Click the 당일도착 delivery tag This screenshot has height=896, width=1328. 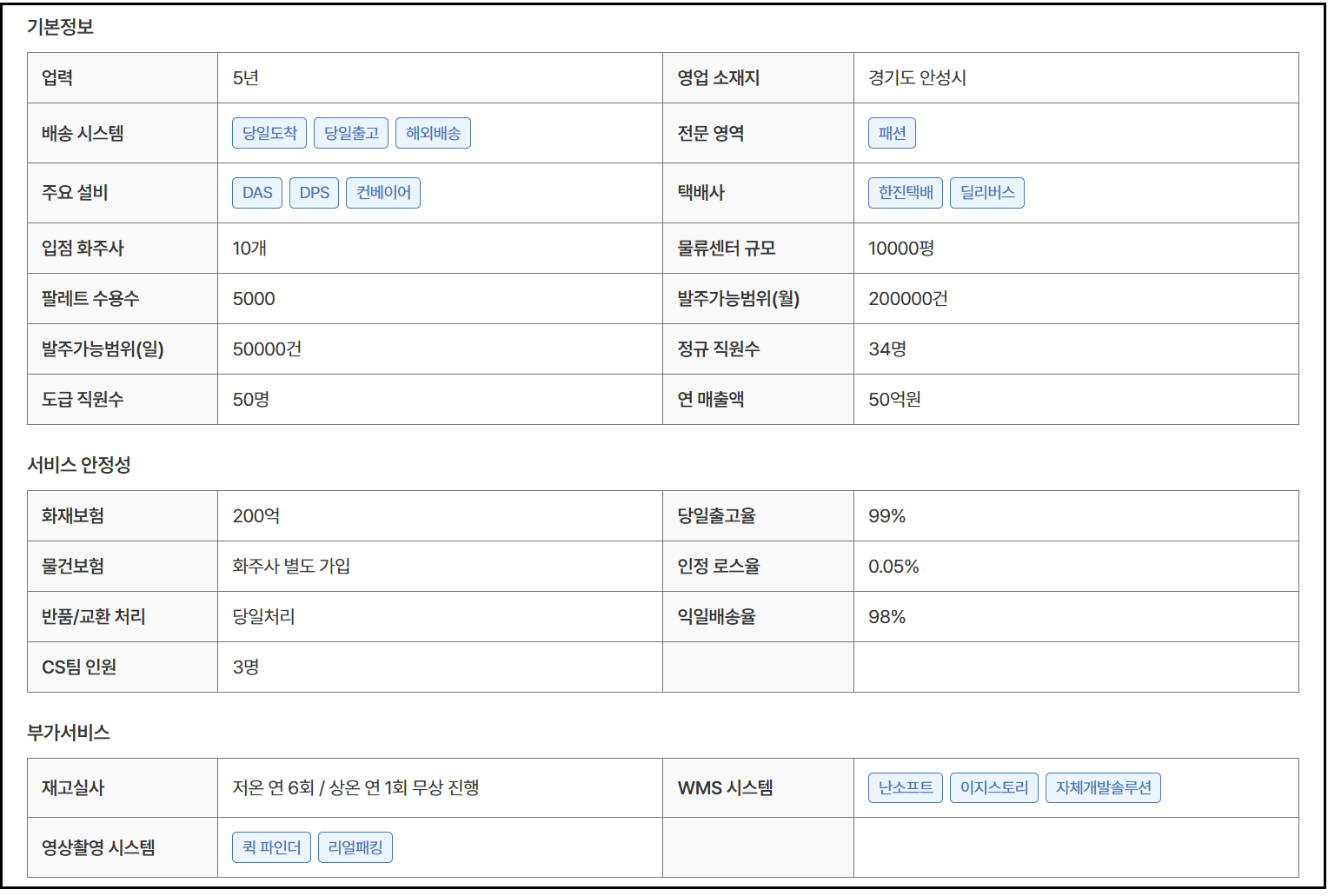click(269, 133)
